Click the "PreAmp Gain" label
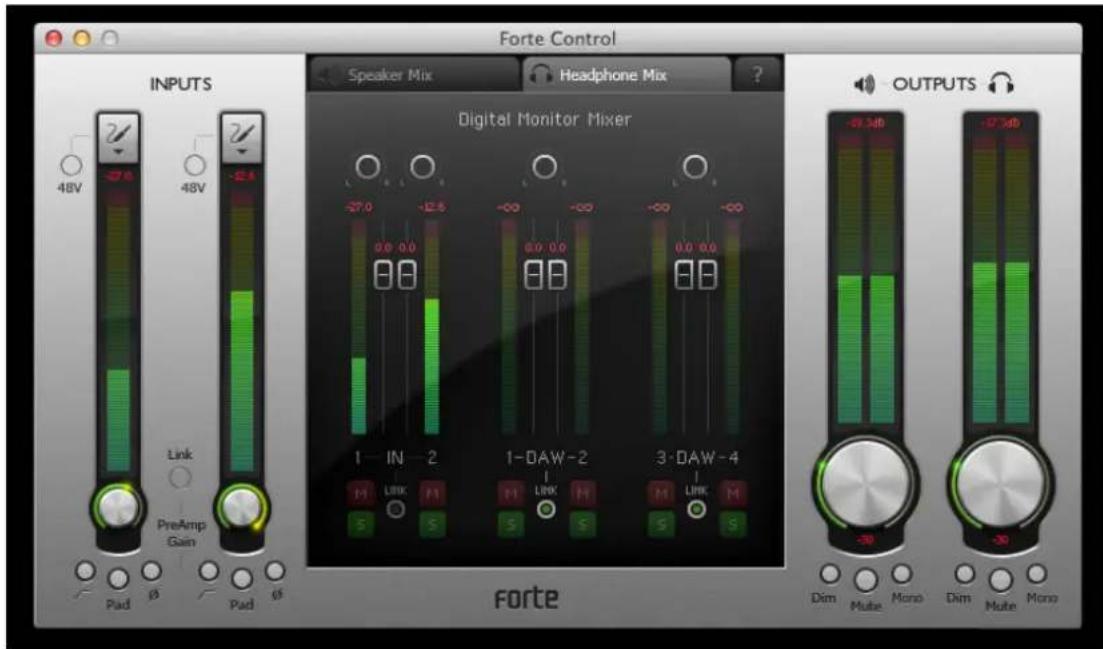Image resolution: width=1103 pixels, height=649 pixels. 181,534
